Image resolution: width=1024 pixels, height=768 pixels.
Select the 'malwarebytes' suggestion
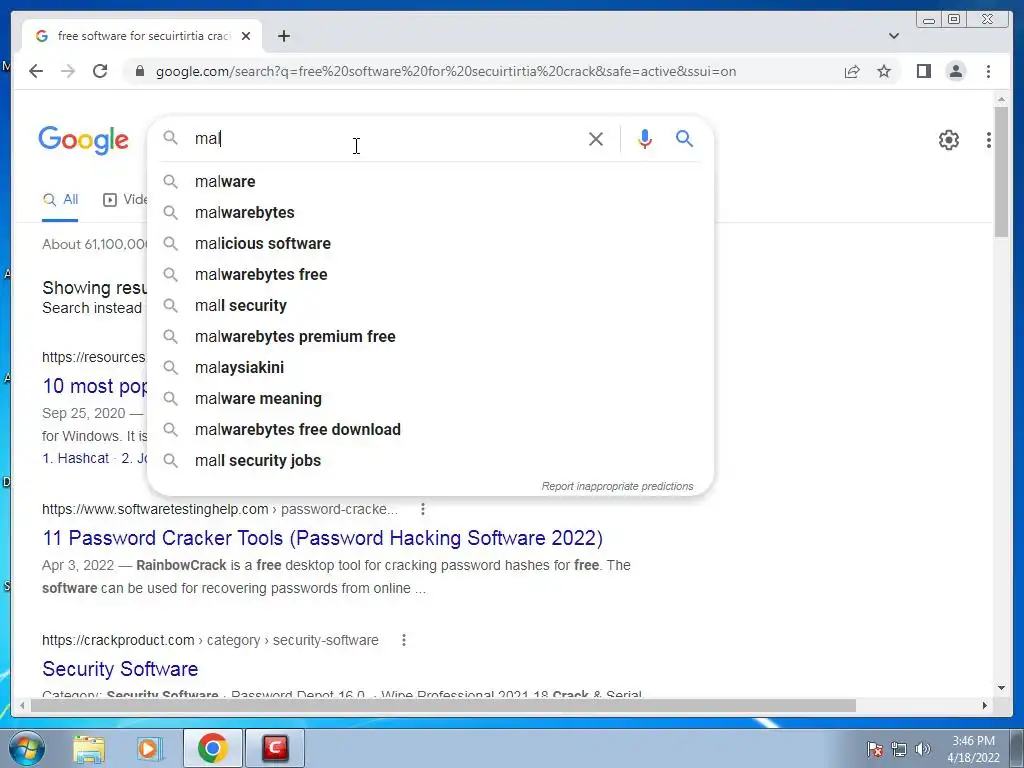[430, 212]
